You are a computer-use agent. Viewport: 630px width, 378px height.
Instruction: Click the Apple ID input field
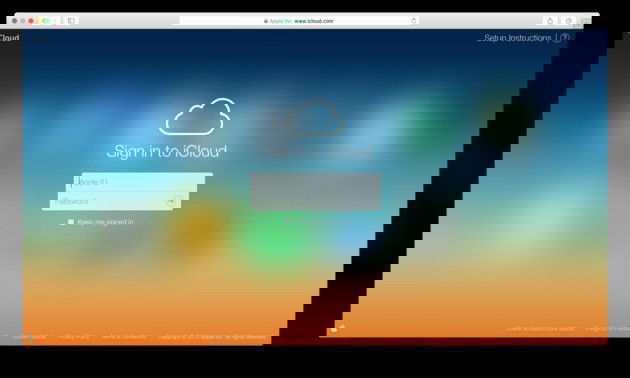point(139,182)
